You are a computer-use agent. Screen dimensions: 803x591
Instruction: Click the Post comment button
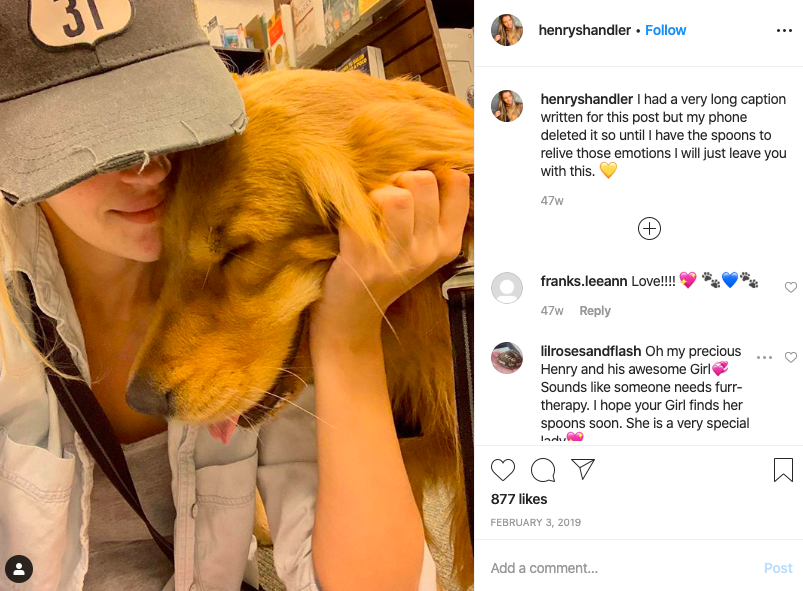click(778, 568)
